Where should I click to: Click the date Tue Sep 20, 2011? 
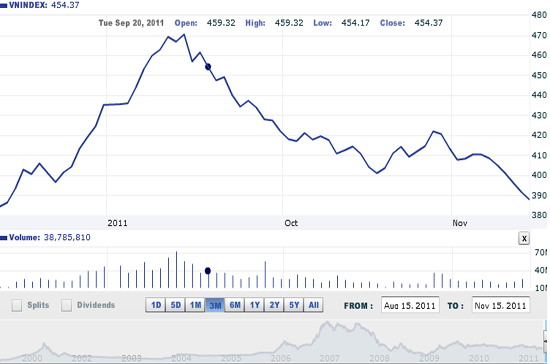[131, 23]
